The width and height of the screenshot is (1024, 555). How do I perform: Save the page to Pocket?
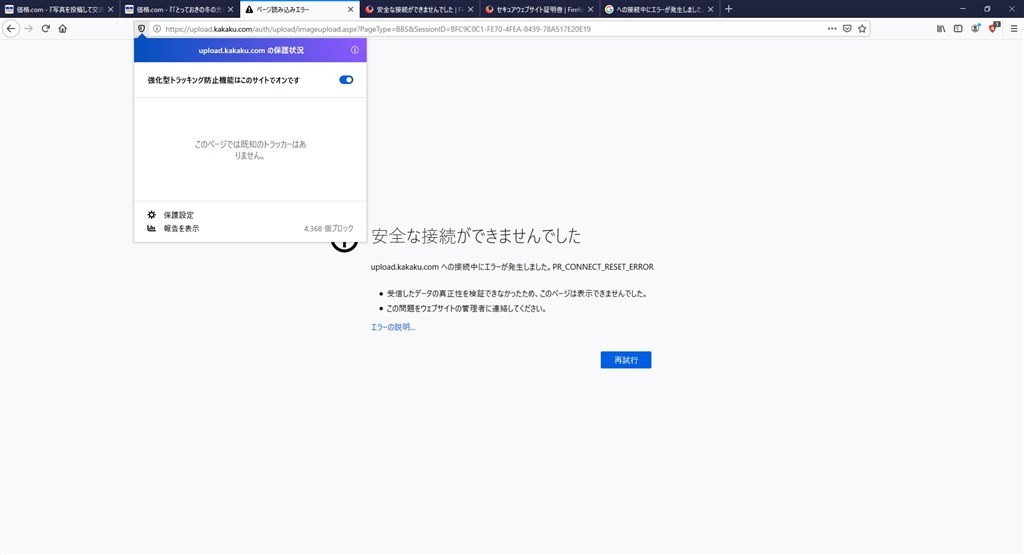[x=847, y=29]
